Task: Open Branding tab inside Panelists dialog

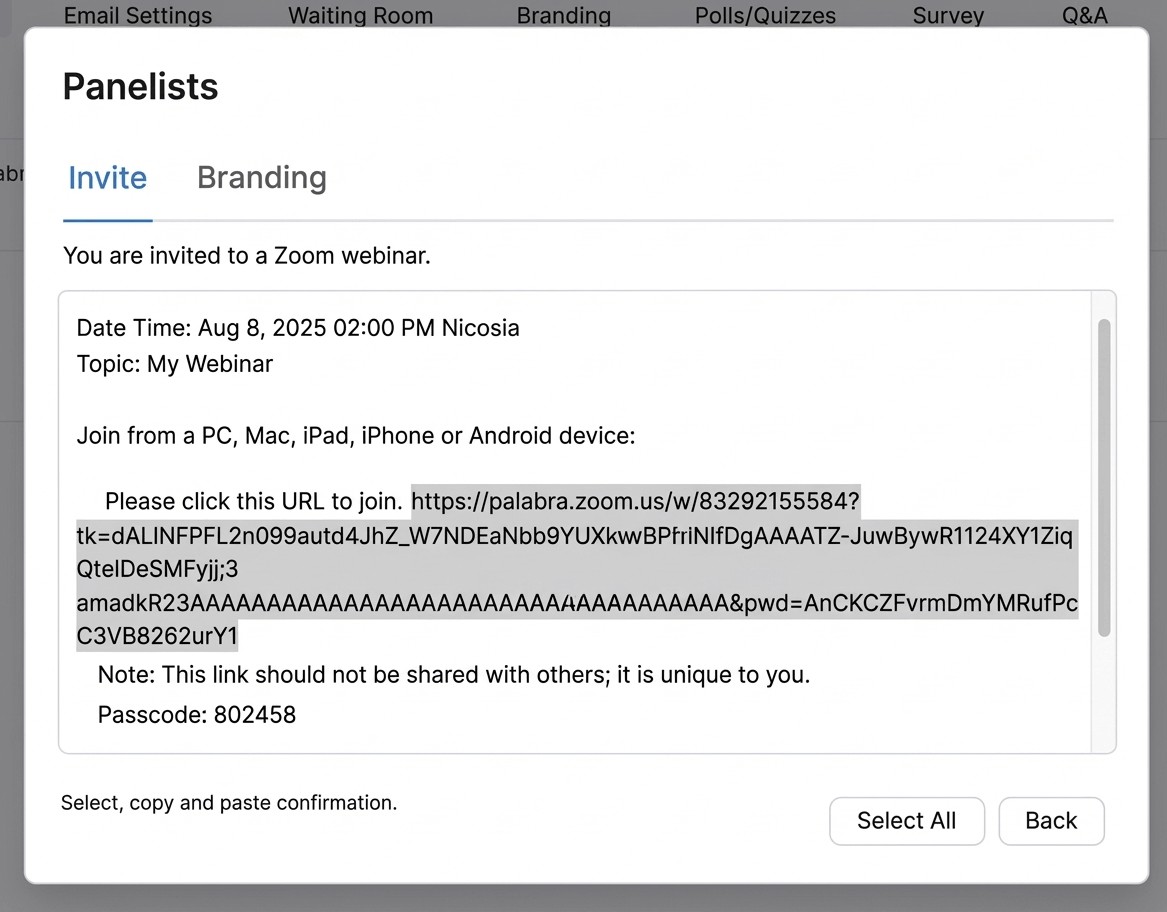Action: pyautogui.click(x=261, y=178)
